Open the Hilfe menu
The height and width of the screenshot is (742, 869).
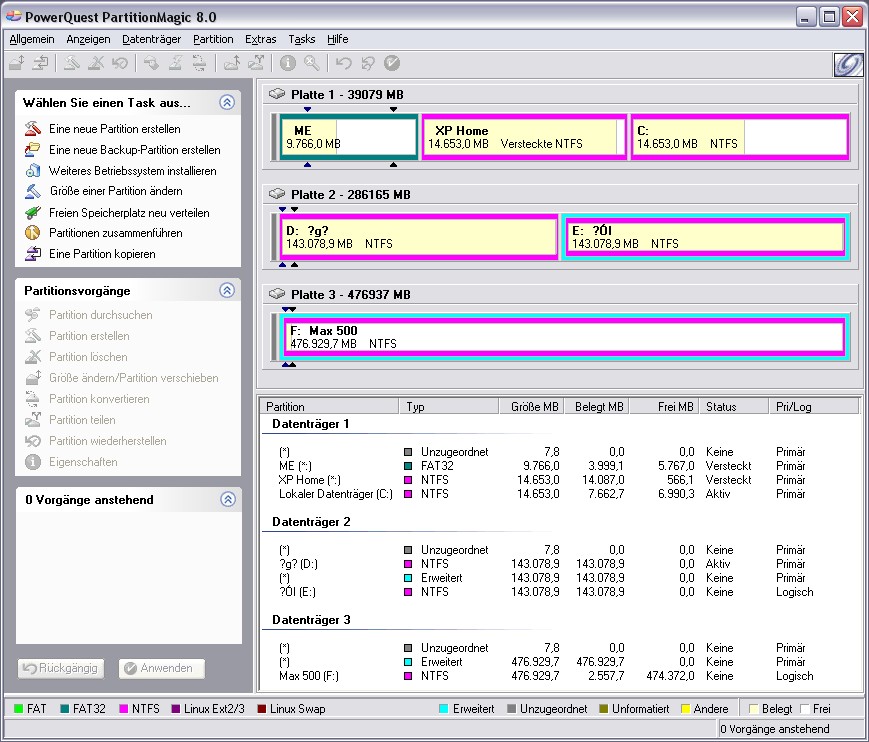point(338,39)
